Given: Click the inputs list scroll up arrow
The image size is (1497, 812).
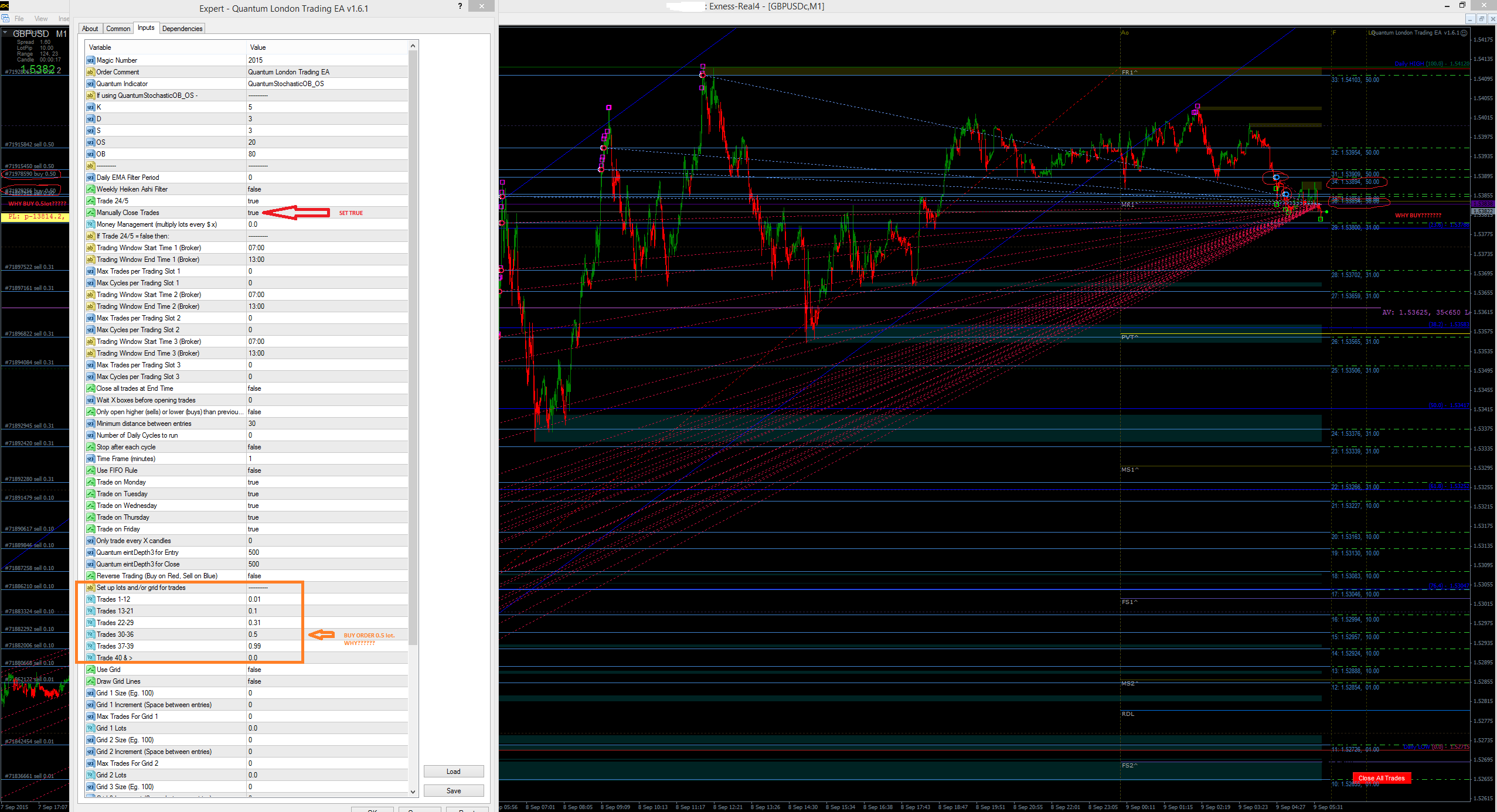Looking at the screenshot, I should [413, 46].
